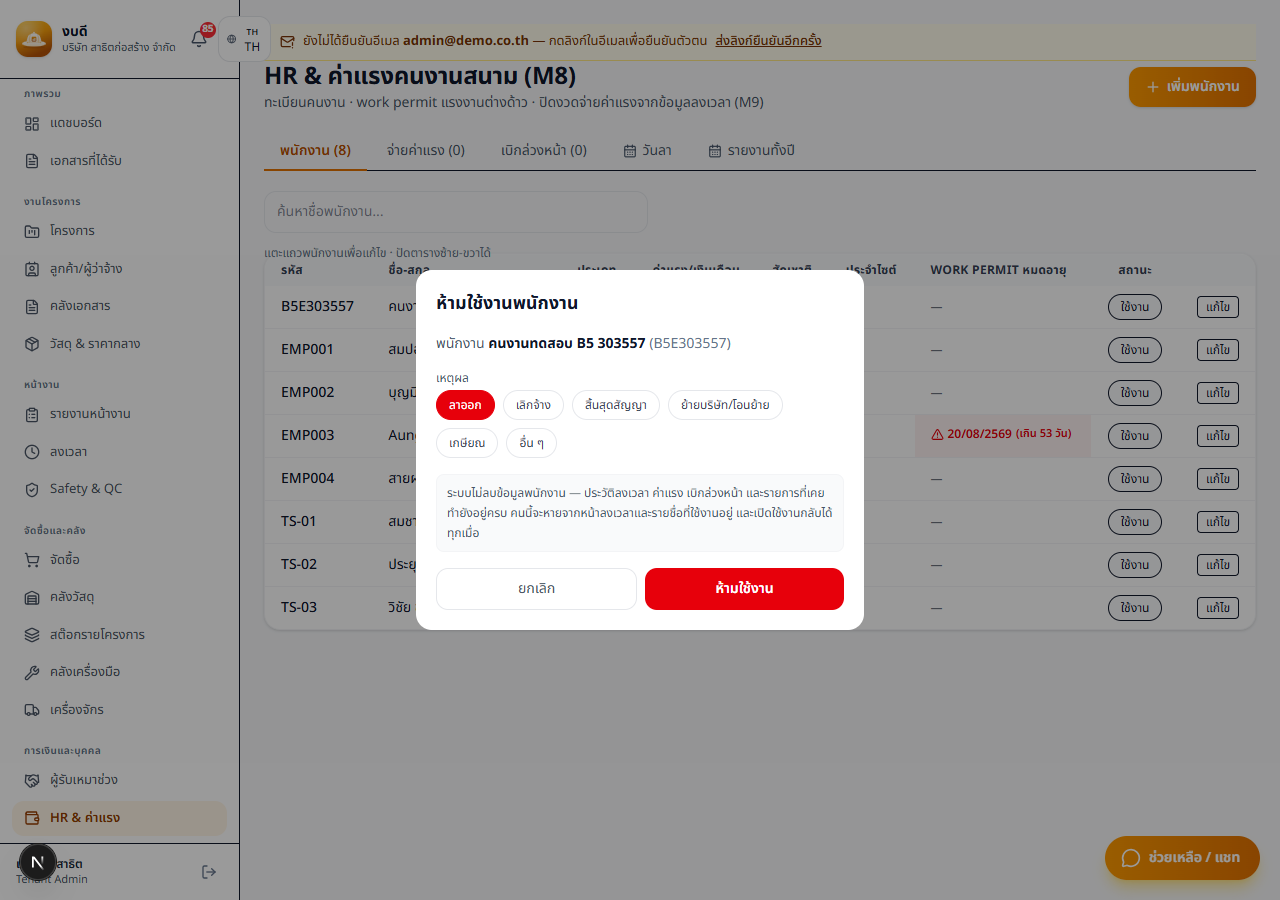Go to the รายงานทั้งปี tab

pyautogui.click(x=751, y=151)
